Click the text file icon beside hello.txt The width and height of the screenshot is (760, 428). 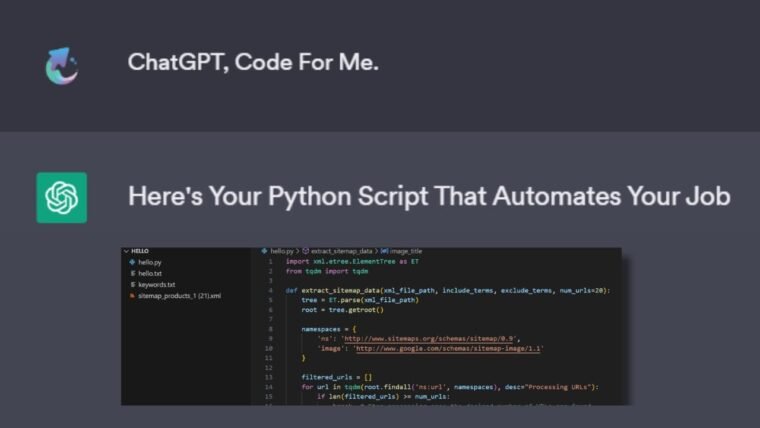(x=132, y=273)
